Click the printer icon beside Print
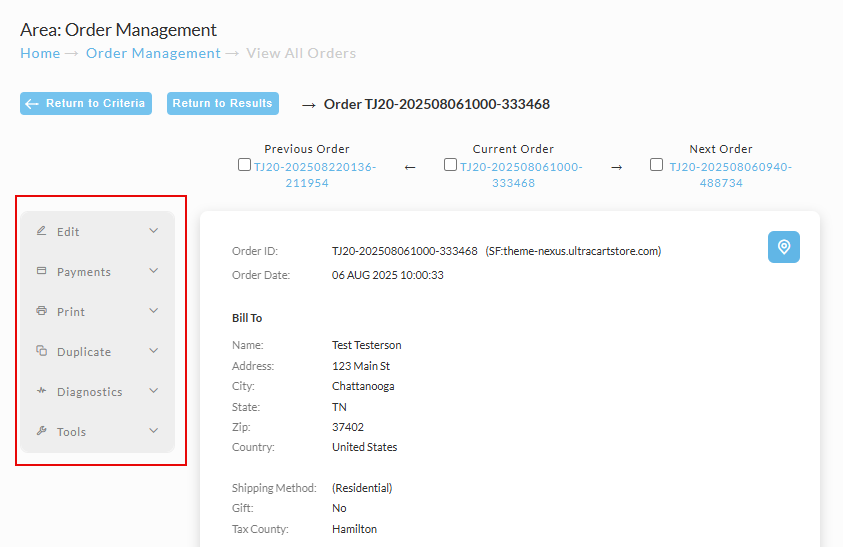Screen dimensions: 843x547 tap(41, 310)
